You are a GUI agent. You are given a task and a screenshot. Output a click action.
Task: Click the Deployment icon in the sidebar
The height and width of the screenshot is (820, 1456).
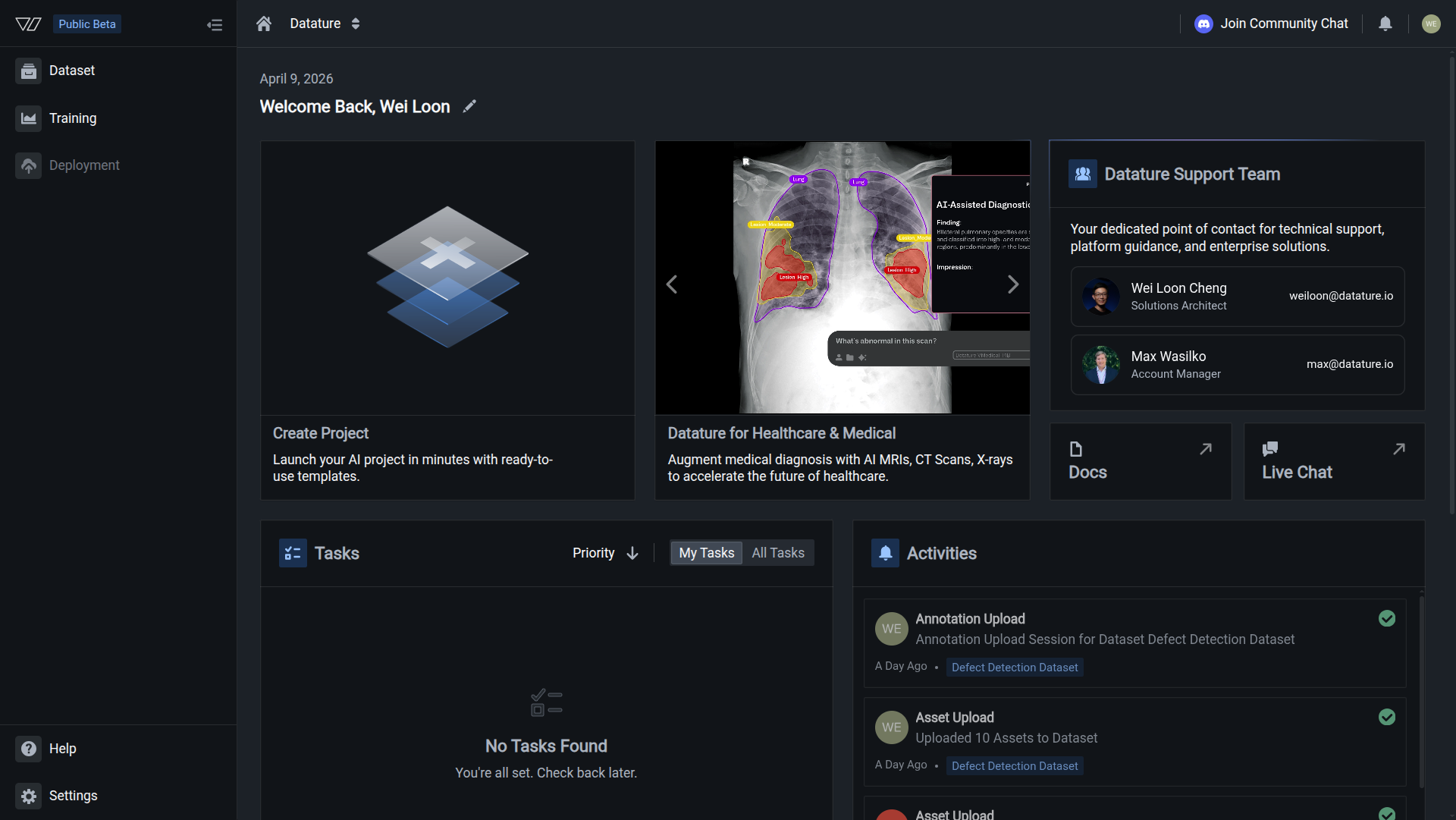(29, 165)
